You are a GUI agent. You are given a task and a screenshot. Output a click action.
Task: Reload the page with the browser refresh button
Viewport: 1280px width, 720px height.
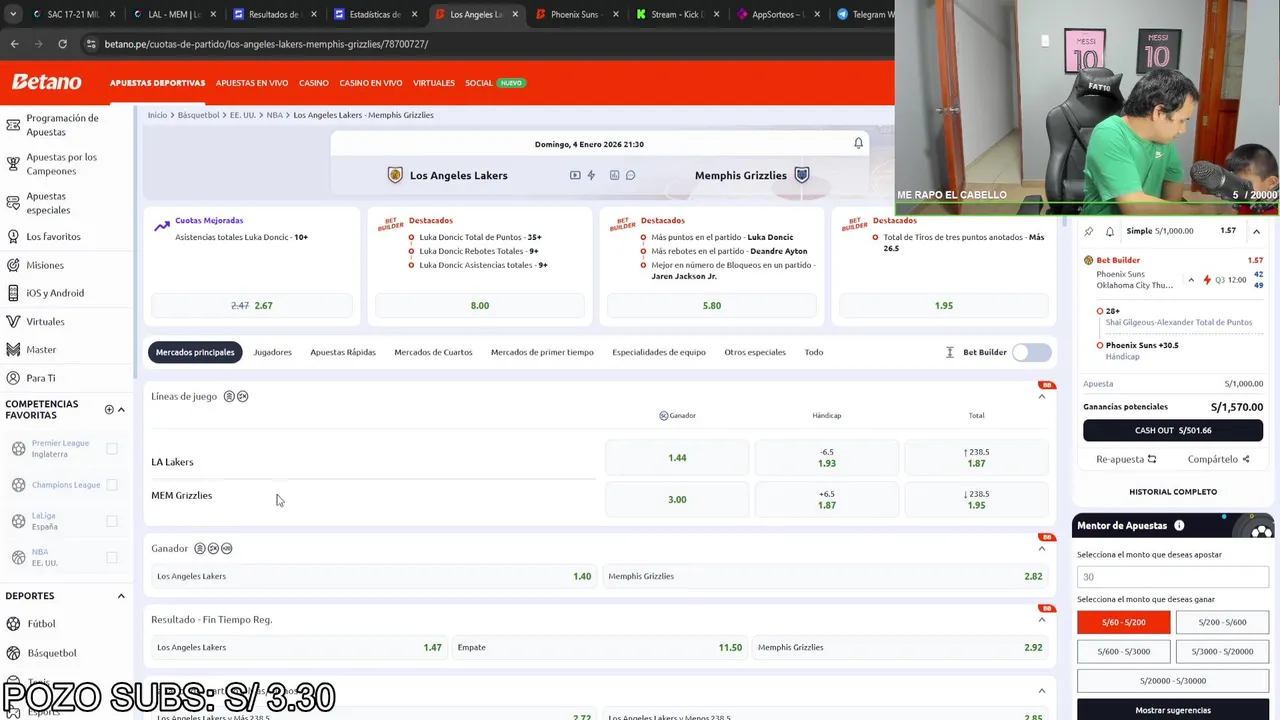point(62,44)
